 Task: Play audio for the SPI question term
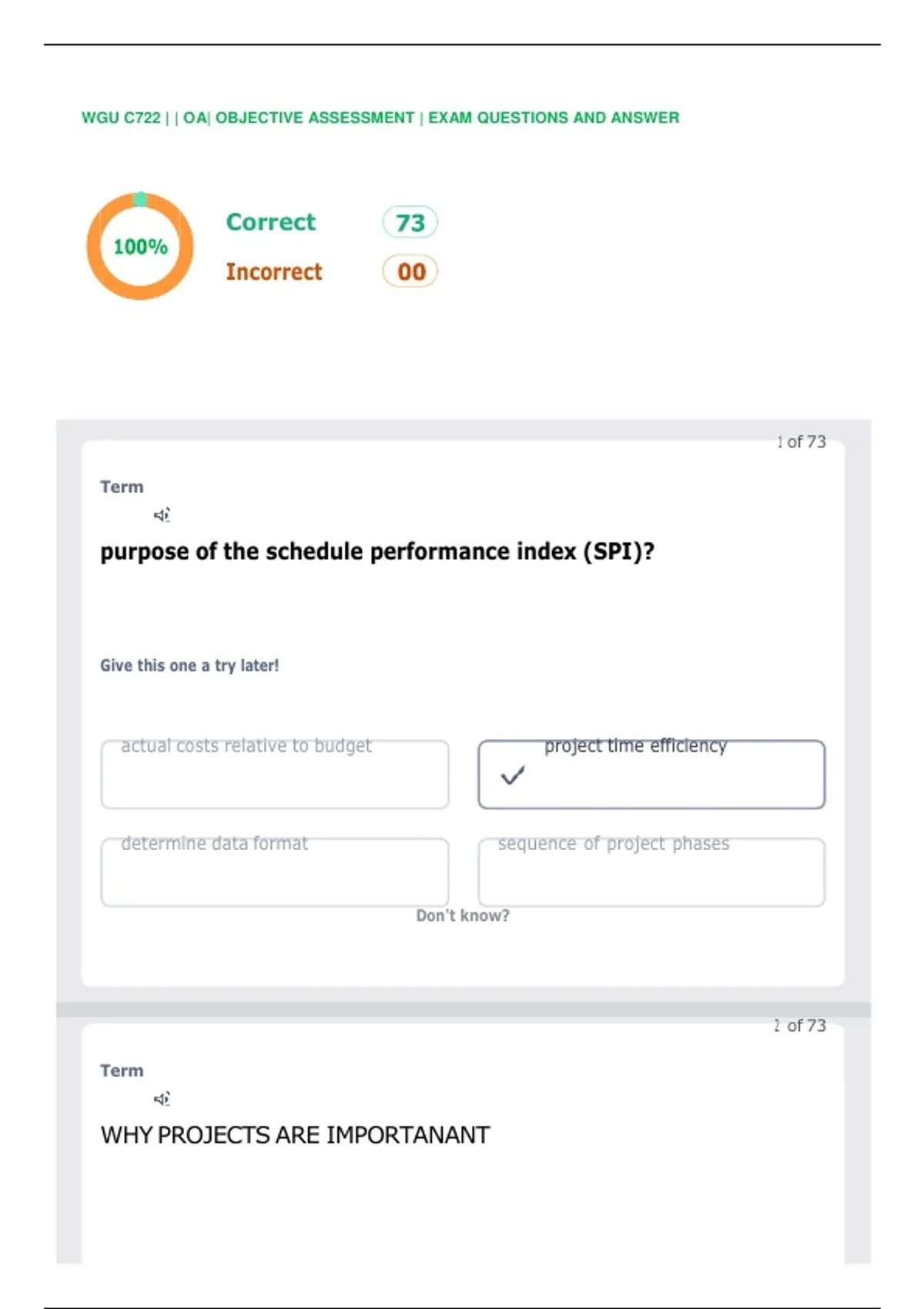[162, 515]
